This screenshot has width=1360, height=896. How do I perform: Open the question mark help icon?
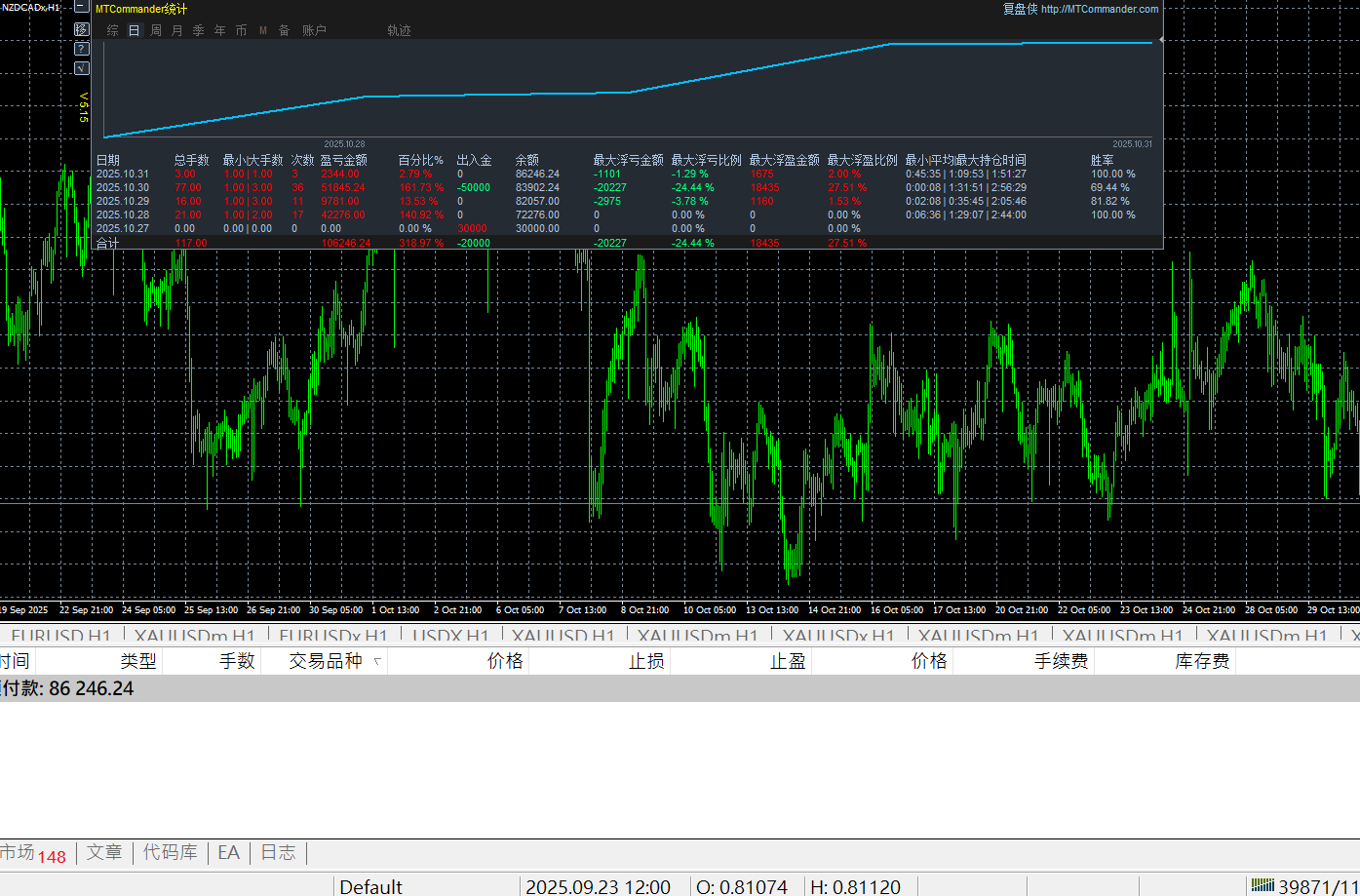pos(82,49)
